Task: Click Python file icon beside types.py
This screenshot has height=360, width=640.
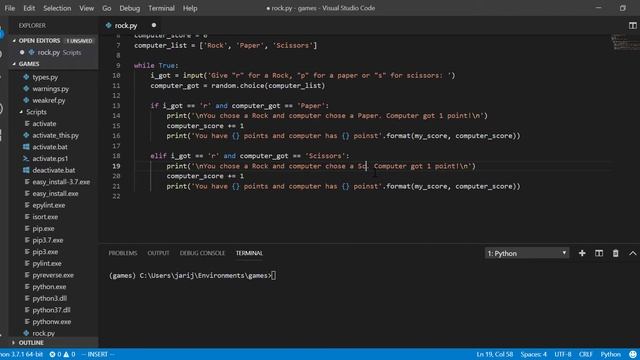Action: point(26,77)
